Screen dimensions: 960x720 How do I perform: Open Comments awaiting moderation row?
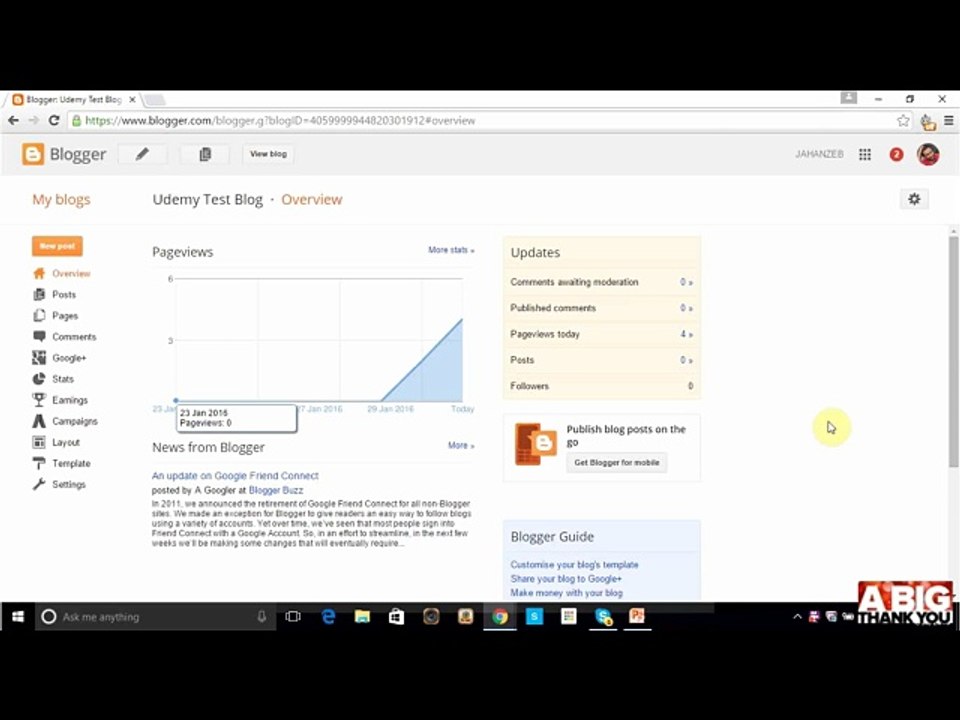coord(601,282)
